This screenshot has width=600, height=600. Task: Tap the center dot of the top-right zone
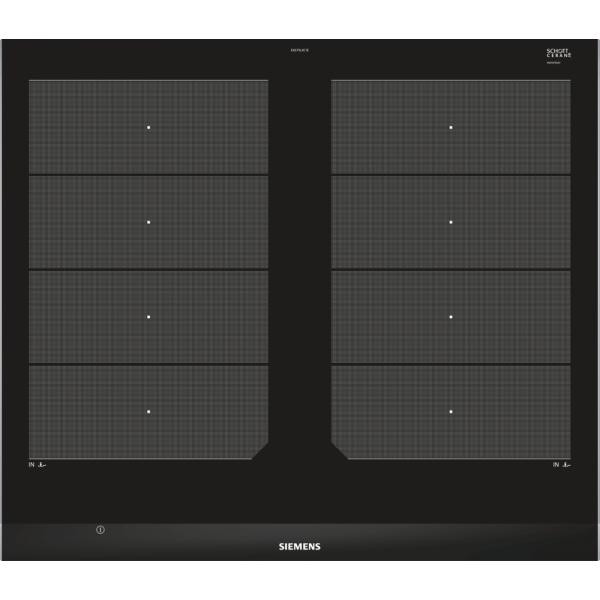click(451, 127)
